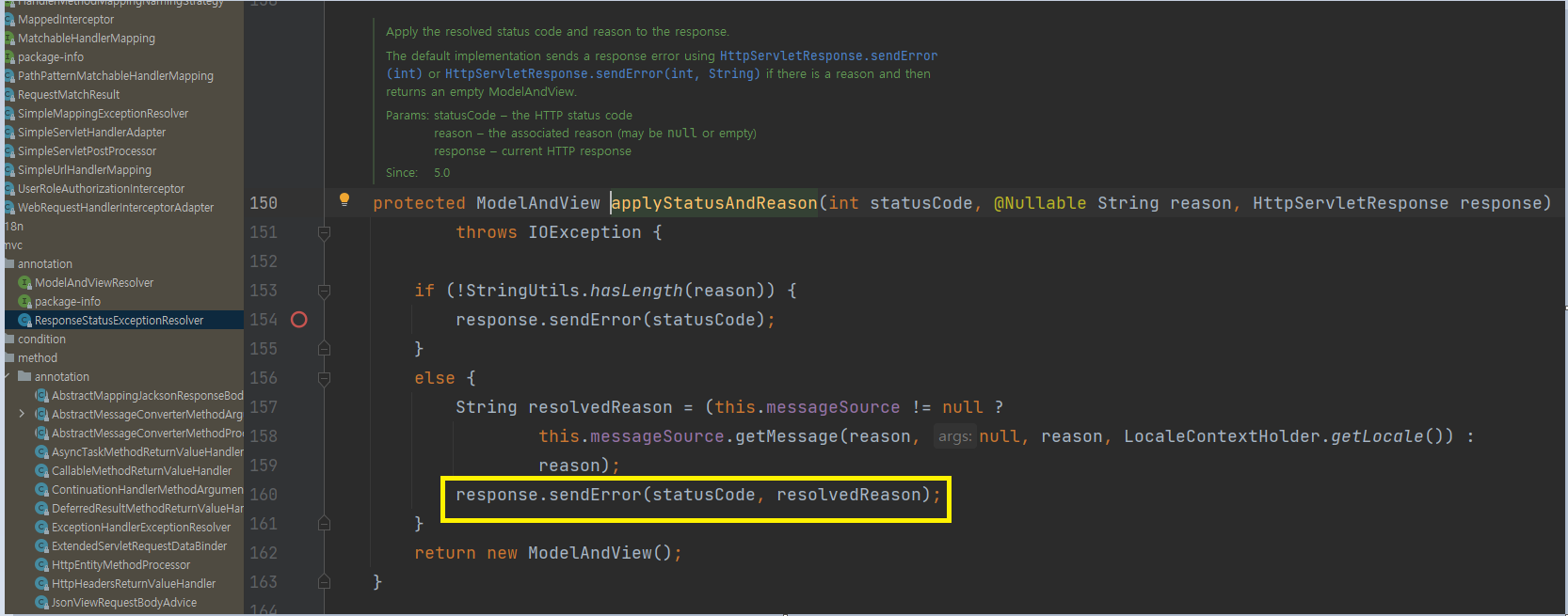1568x616 pixels.
Task: Click line number 160 in the gutter
Action: 264,495
